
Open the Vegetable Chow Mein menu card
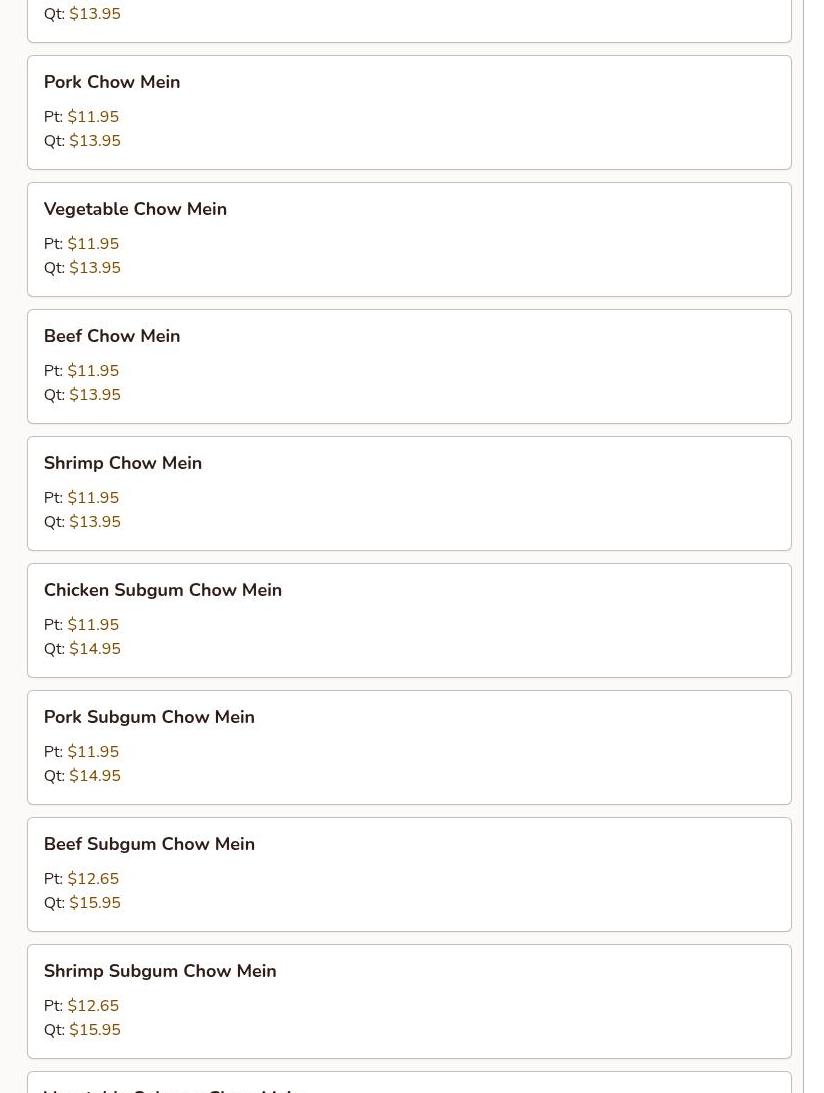(x=409, y=240)
